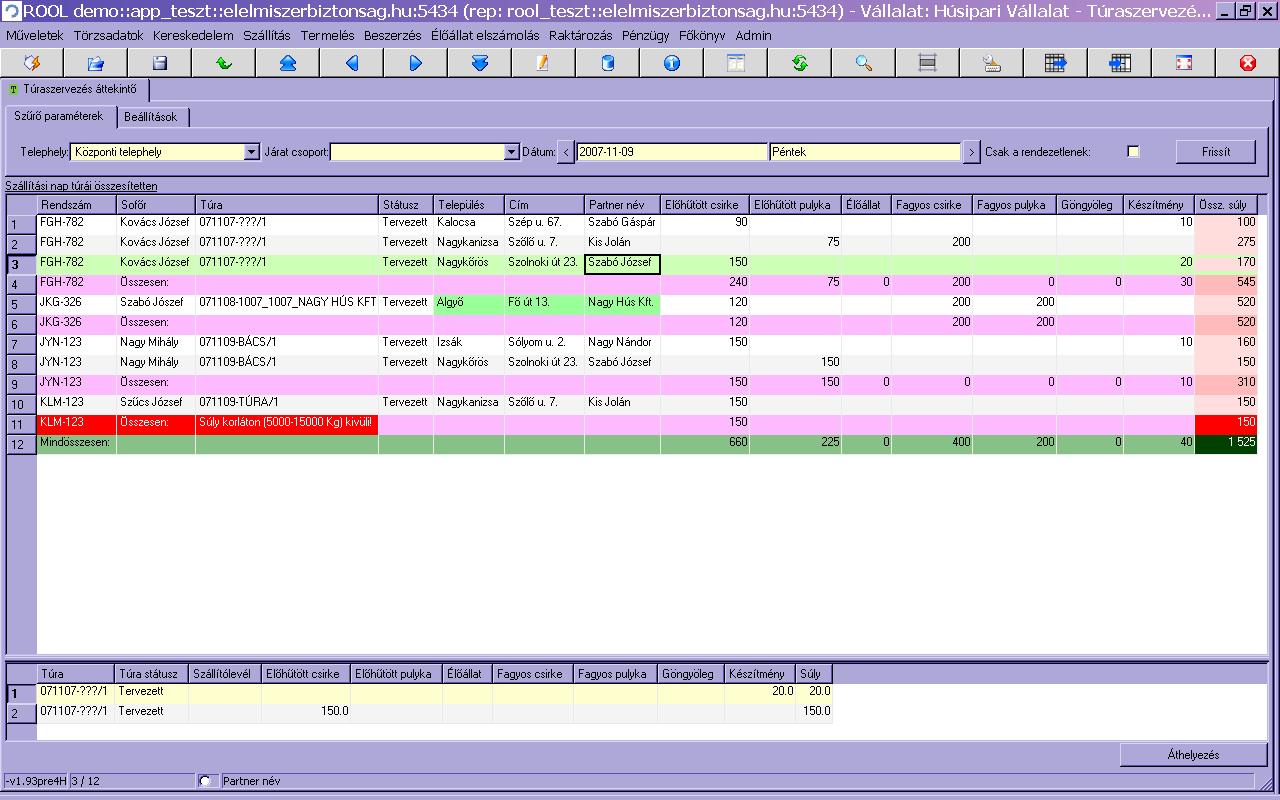The image size is (1280, 800).
Task: Click the magnifier search toolbar icon
Action: pos(863,63)
